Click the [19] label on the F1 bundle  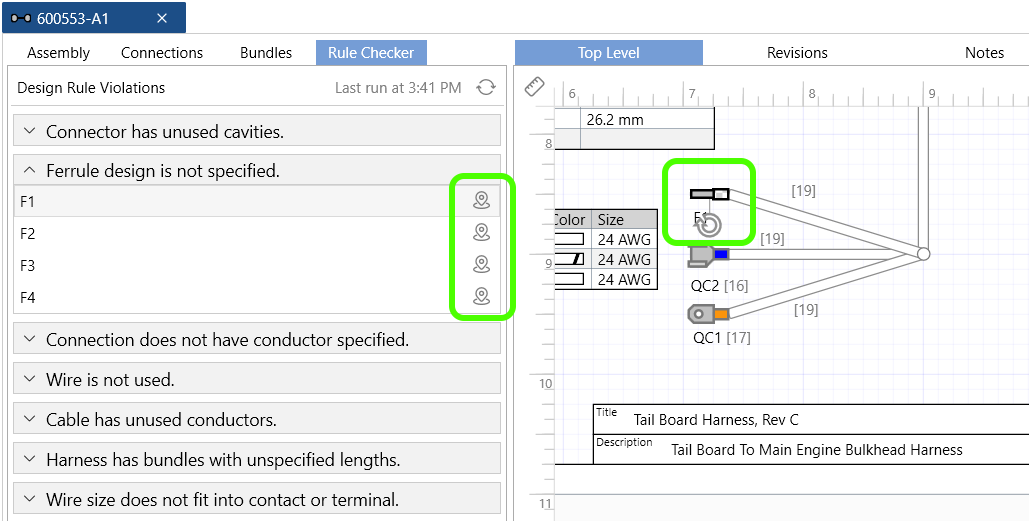(803, 190)
